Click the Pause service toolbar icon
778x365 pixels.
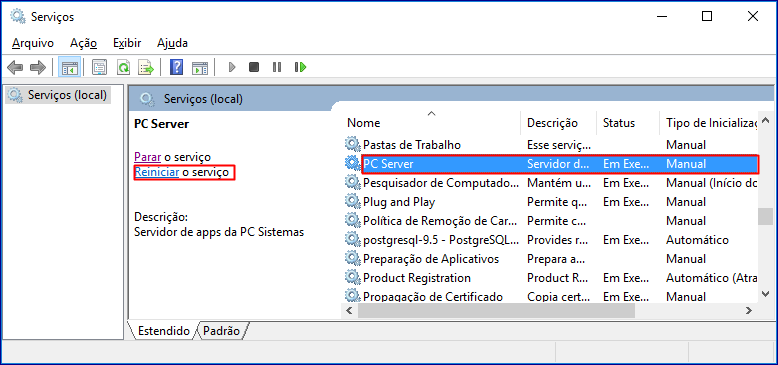(x=277, y=67)
